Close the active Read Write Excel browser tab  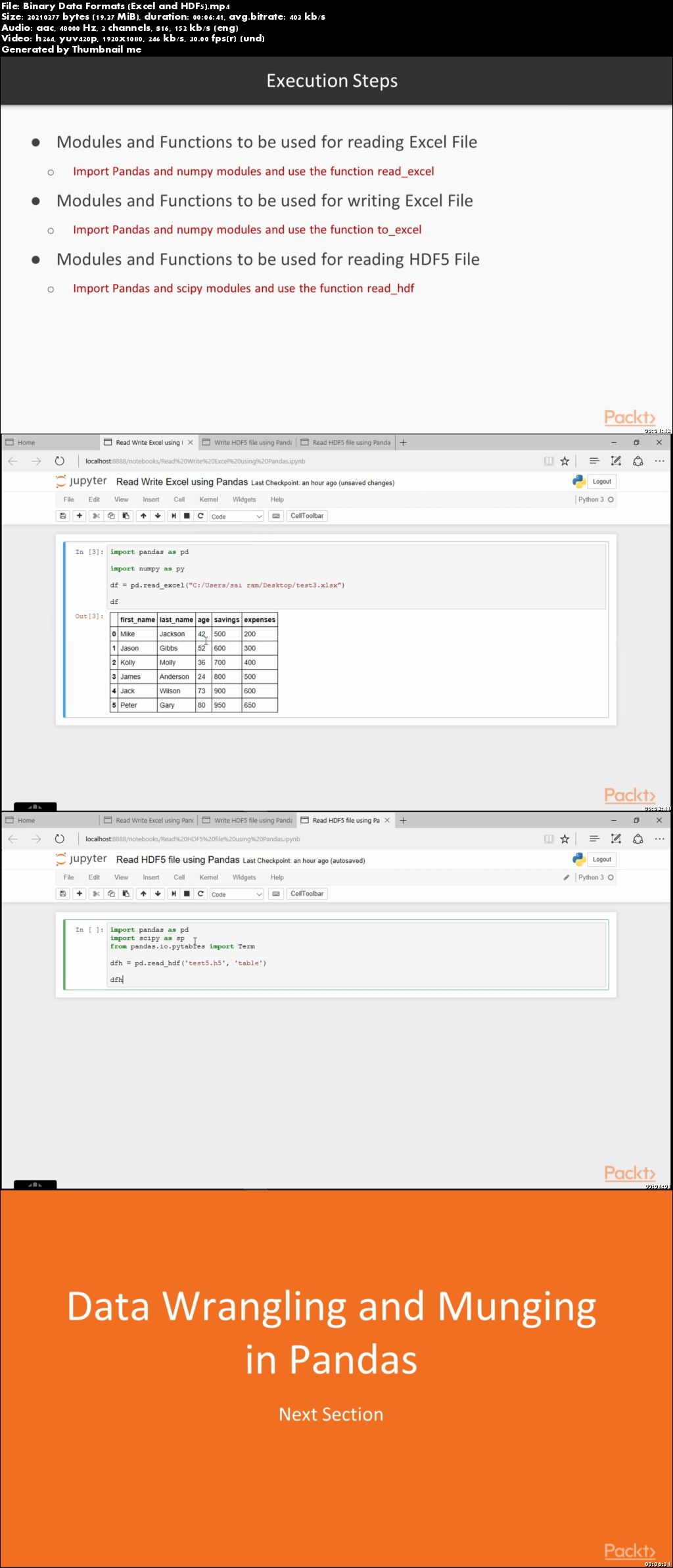coord(191,442)
